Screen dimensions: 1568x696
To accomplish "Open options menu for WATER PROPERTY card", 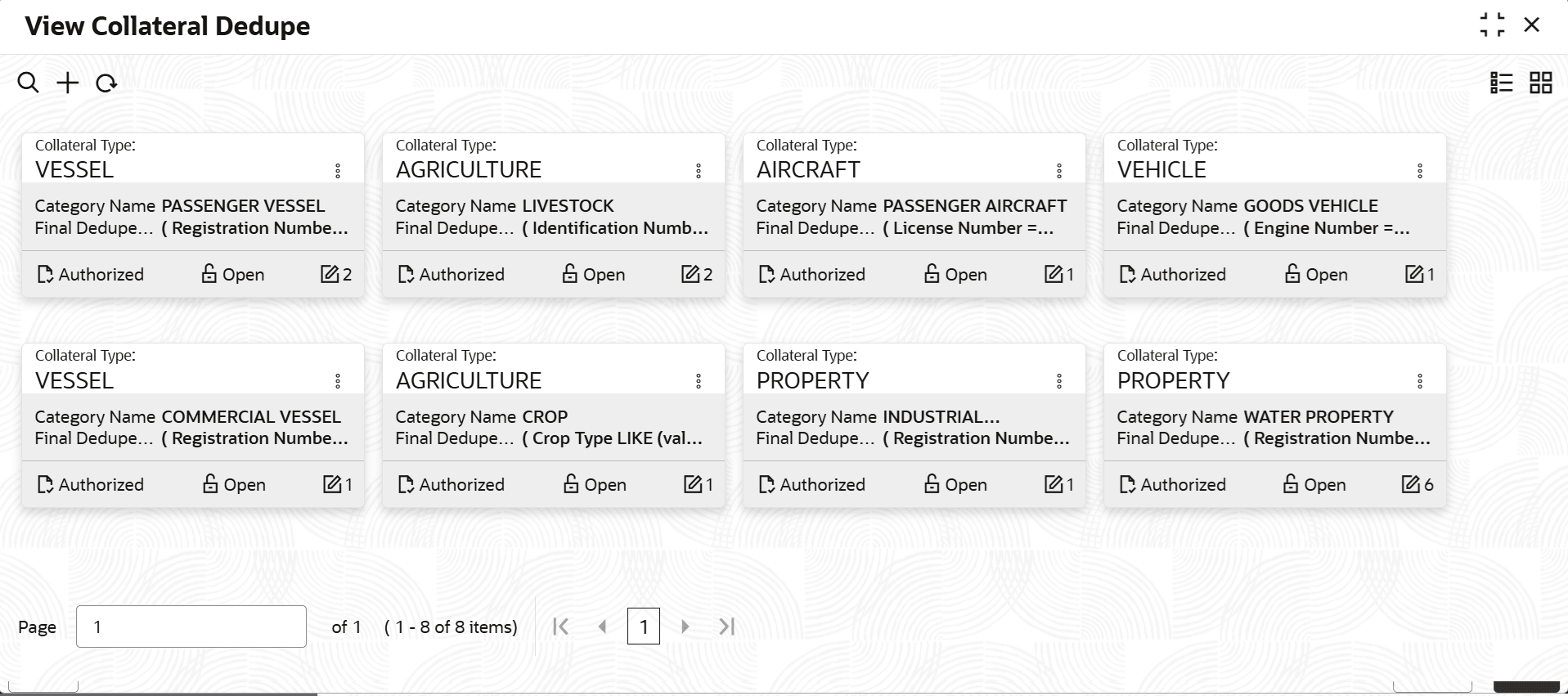I will click(x=1420, y=381).
